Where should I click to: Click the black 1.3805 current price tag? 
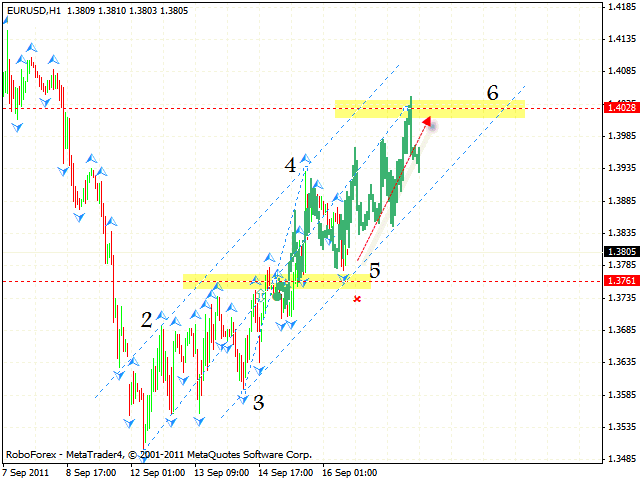(617, 252)
